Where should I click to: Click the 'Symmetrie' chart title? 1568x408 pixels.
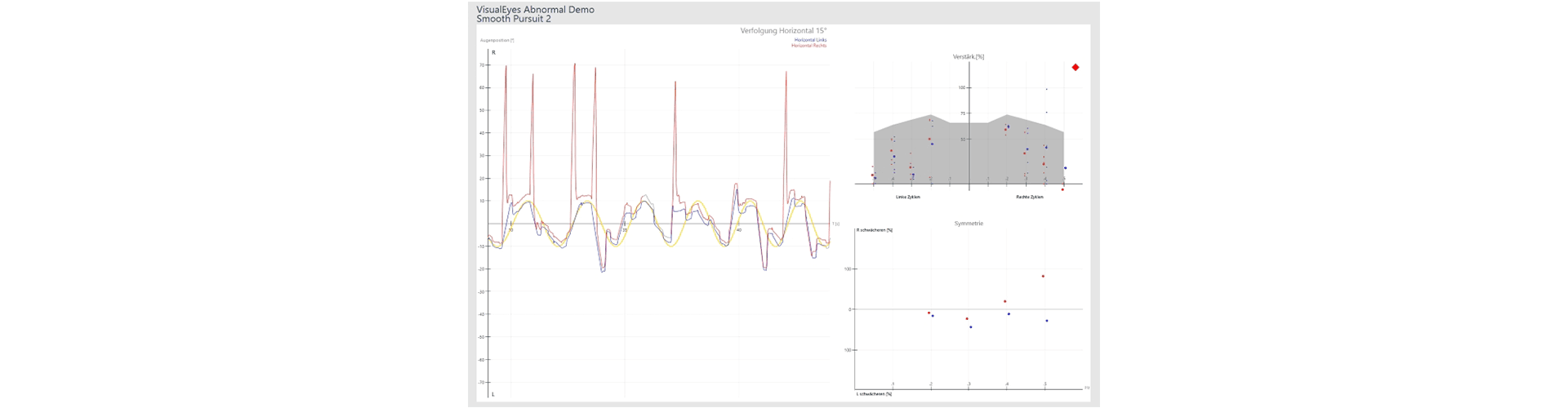[969, 224]
